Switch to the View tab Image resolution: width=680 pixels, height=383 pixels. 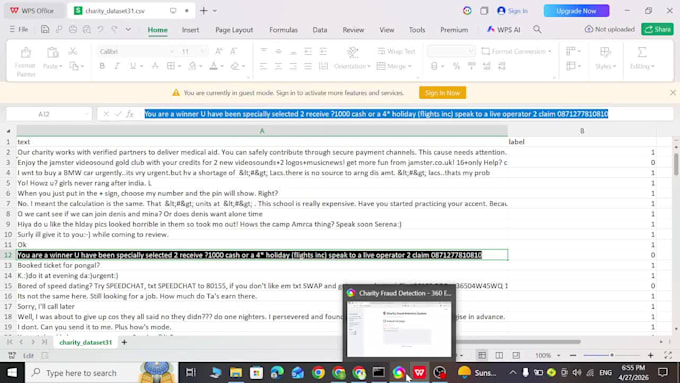(386, 29)
